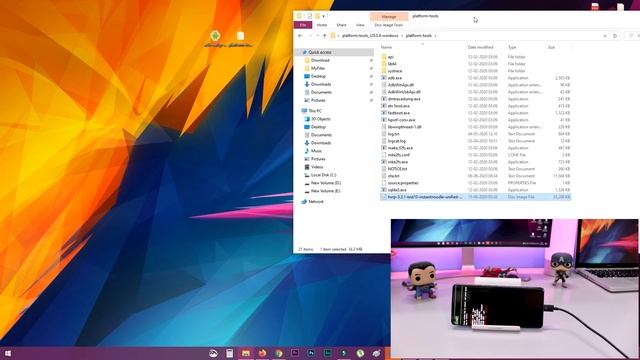Image resolution: width=640 pixels, height=360 pixels.
Task: Open recent locations dropdown beside navigation arrows
Action: (x=318, y=36)
